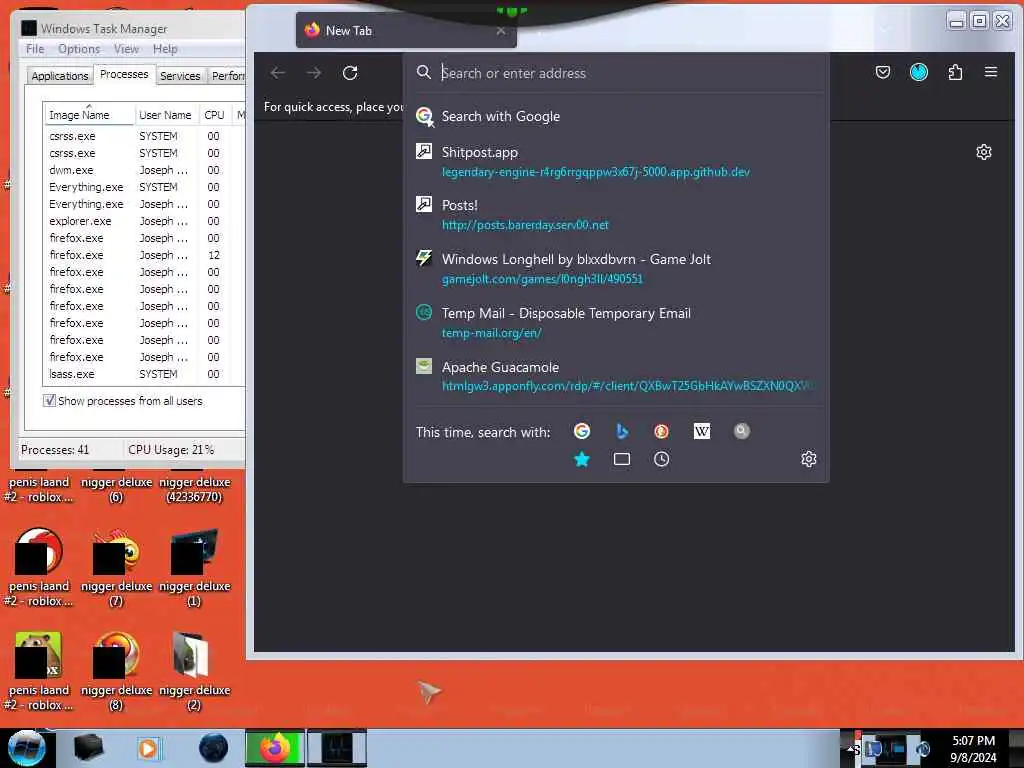Search bookmarks using the star icon
The image size is (1024, 768).
click(581, 459)
